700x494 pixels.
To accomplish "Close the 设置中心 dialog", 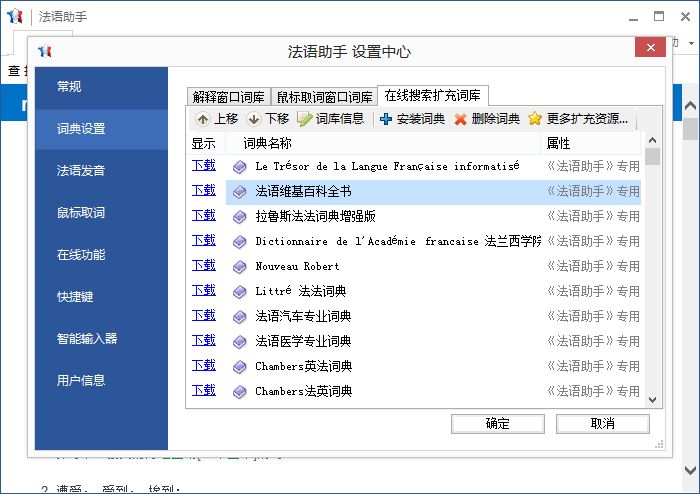I will click(650, 47).
